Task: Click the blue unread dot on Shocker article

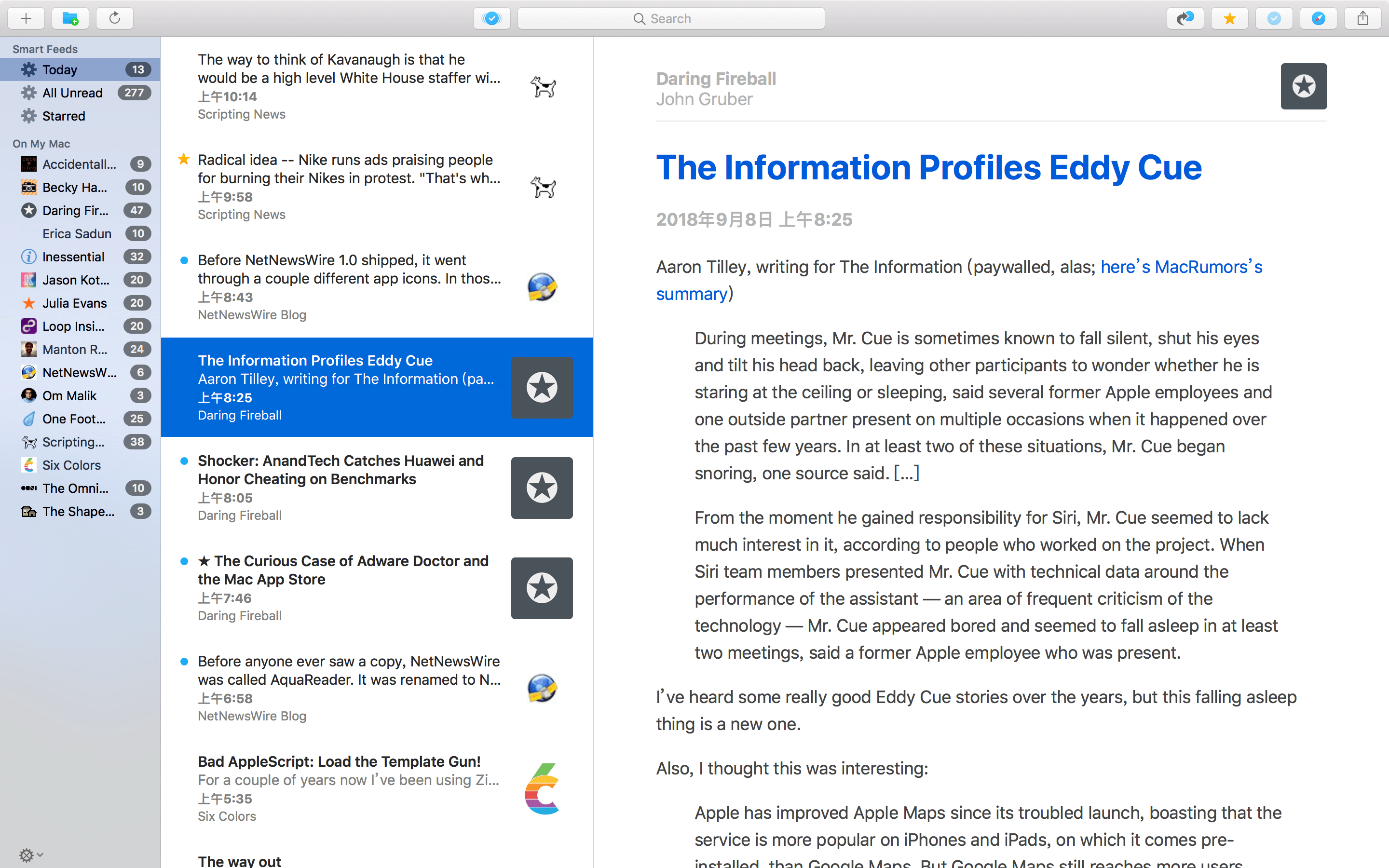Action: 184,461
